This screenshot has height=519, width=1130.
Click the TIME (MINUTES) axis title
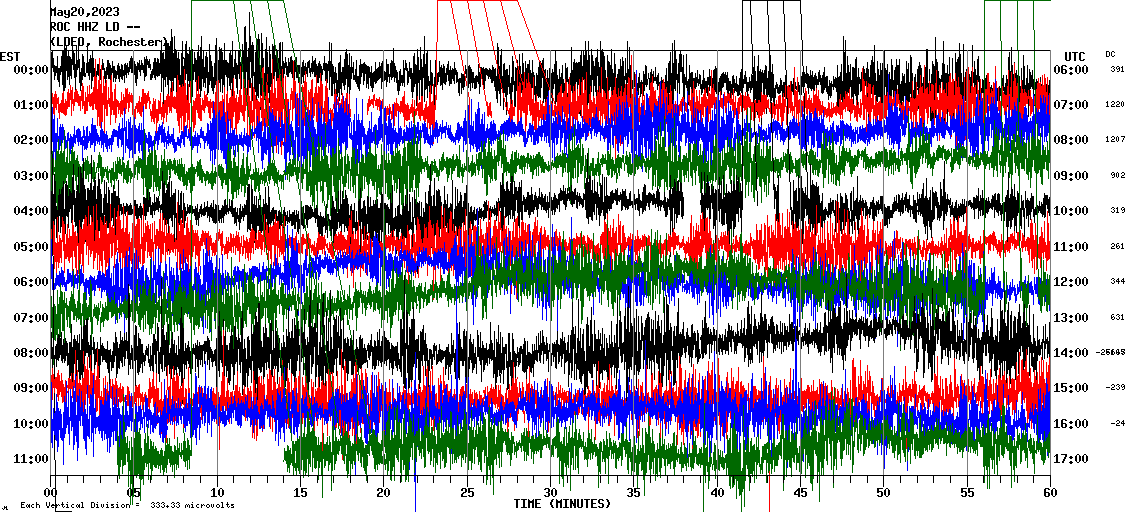click(562, 504)
